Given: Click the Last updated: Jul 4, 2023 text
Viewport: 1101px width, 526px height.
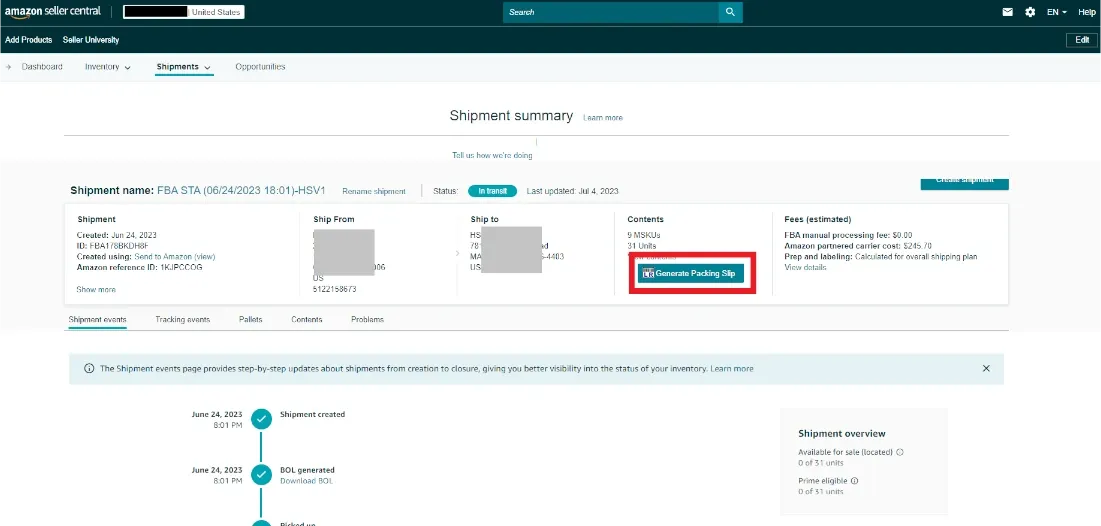Looking at the screenshot, I should tap(572, 191).
